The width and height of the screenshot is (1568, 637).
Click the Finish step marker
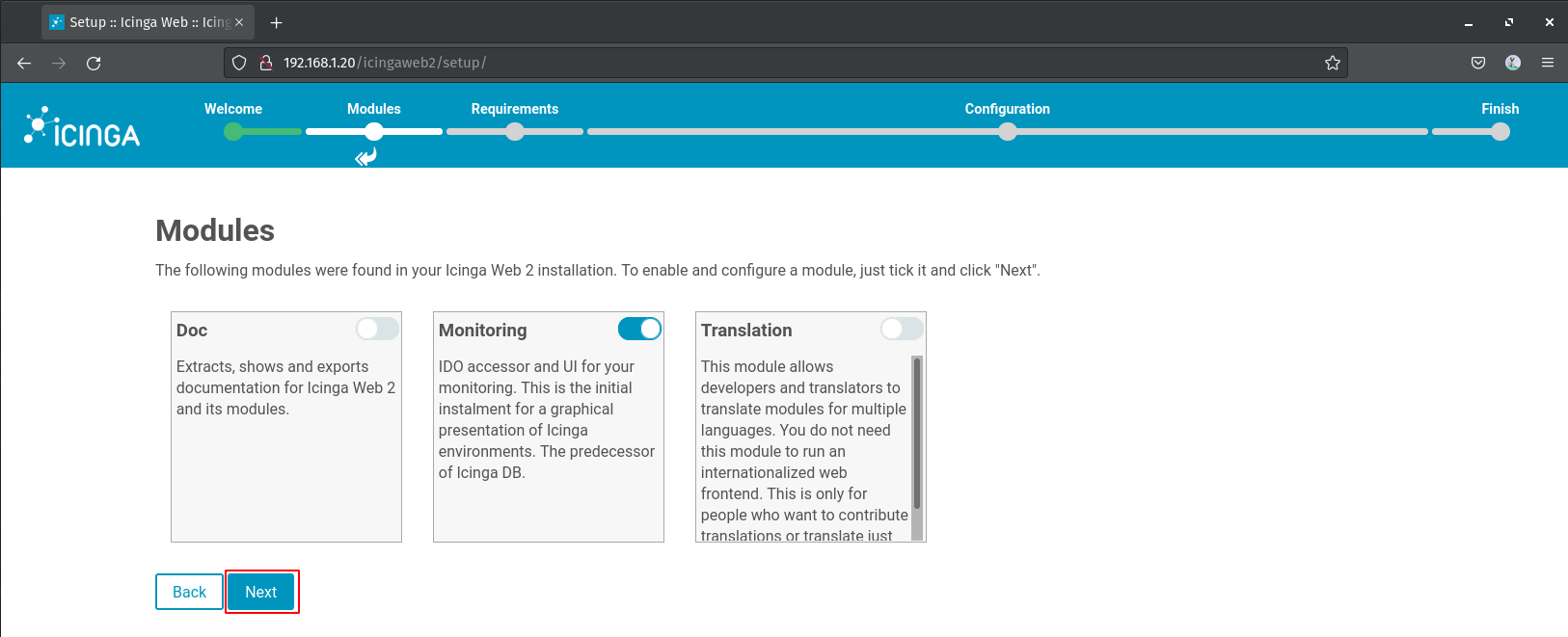[1500, 131]
